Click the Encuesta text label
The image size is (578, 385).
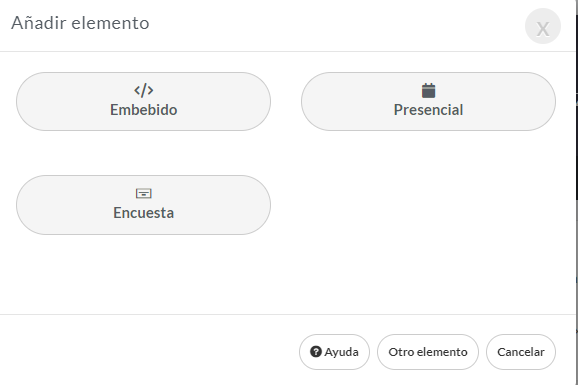tap(143, 213)
